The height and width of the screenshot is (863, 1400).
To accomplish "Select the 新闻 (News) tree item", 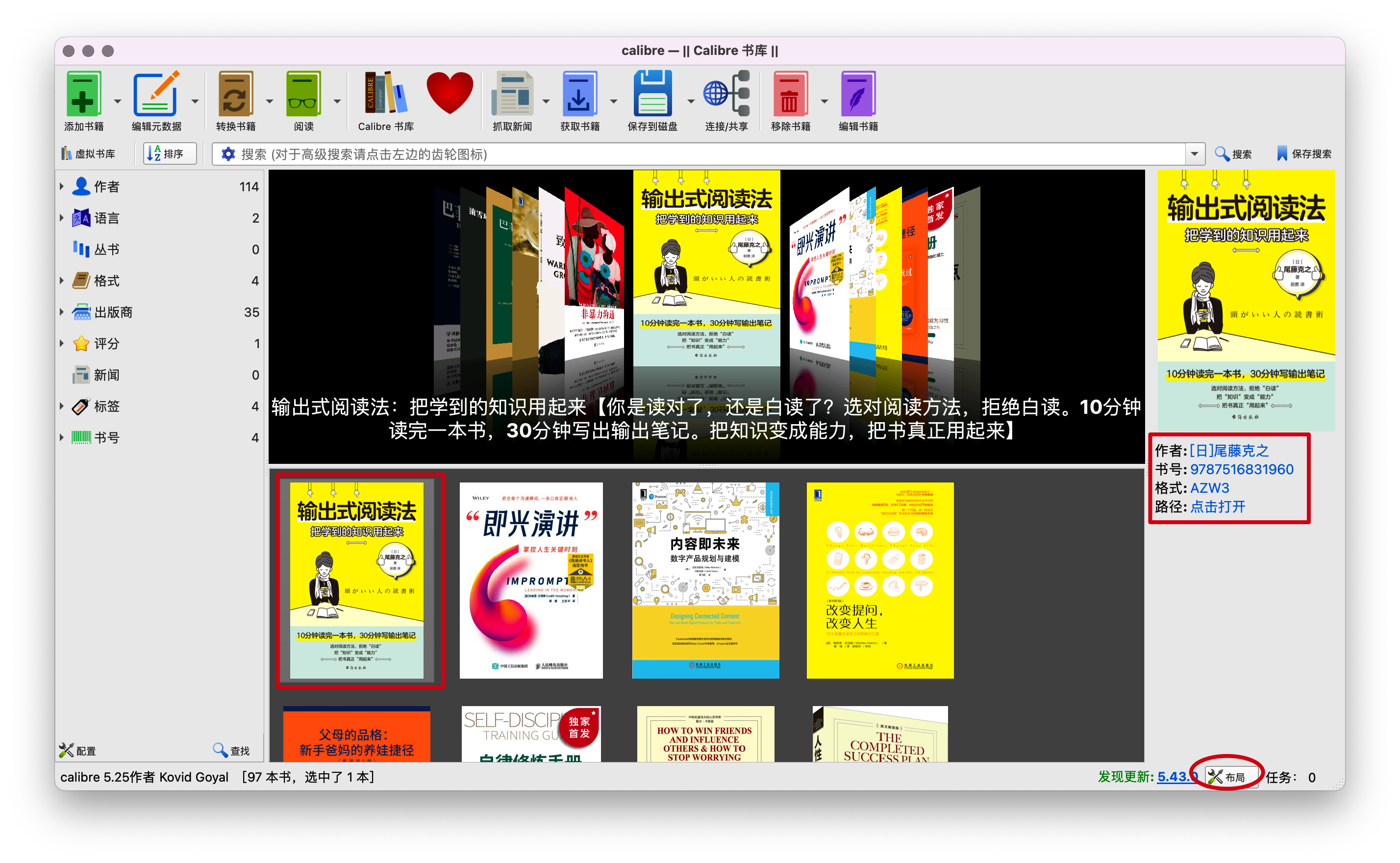I will point(160,375).
